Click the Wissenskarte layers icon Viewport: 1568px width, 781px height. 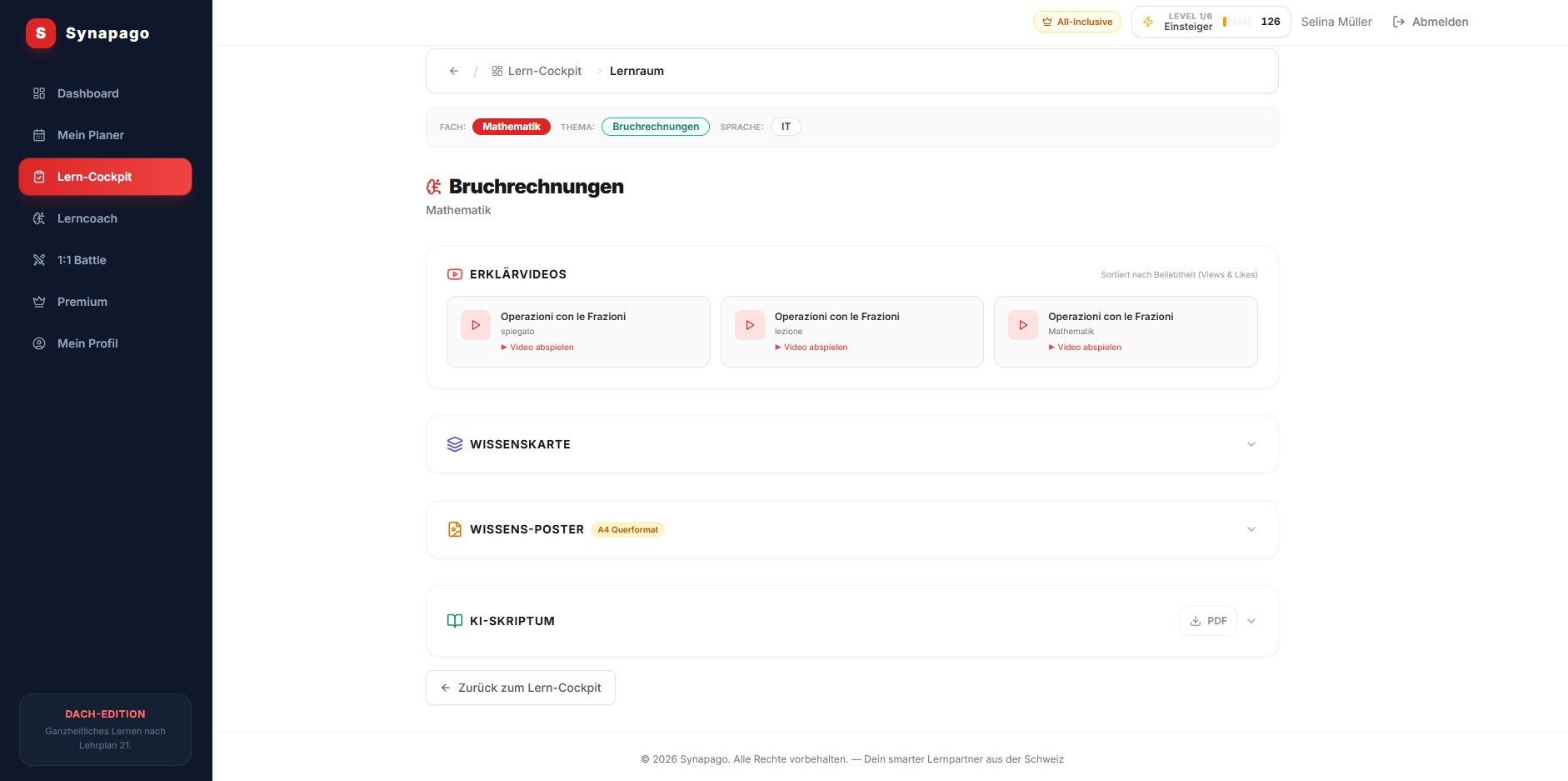[x=455, y=444]
